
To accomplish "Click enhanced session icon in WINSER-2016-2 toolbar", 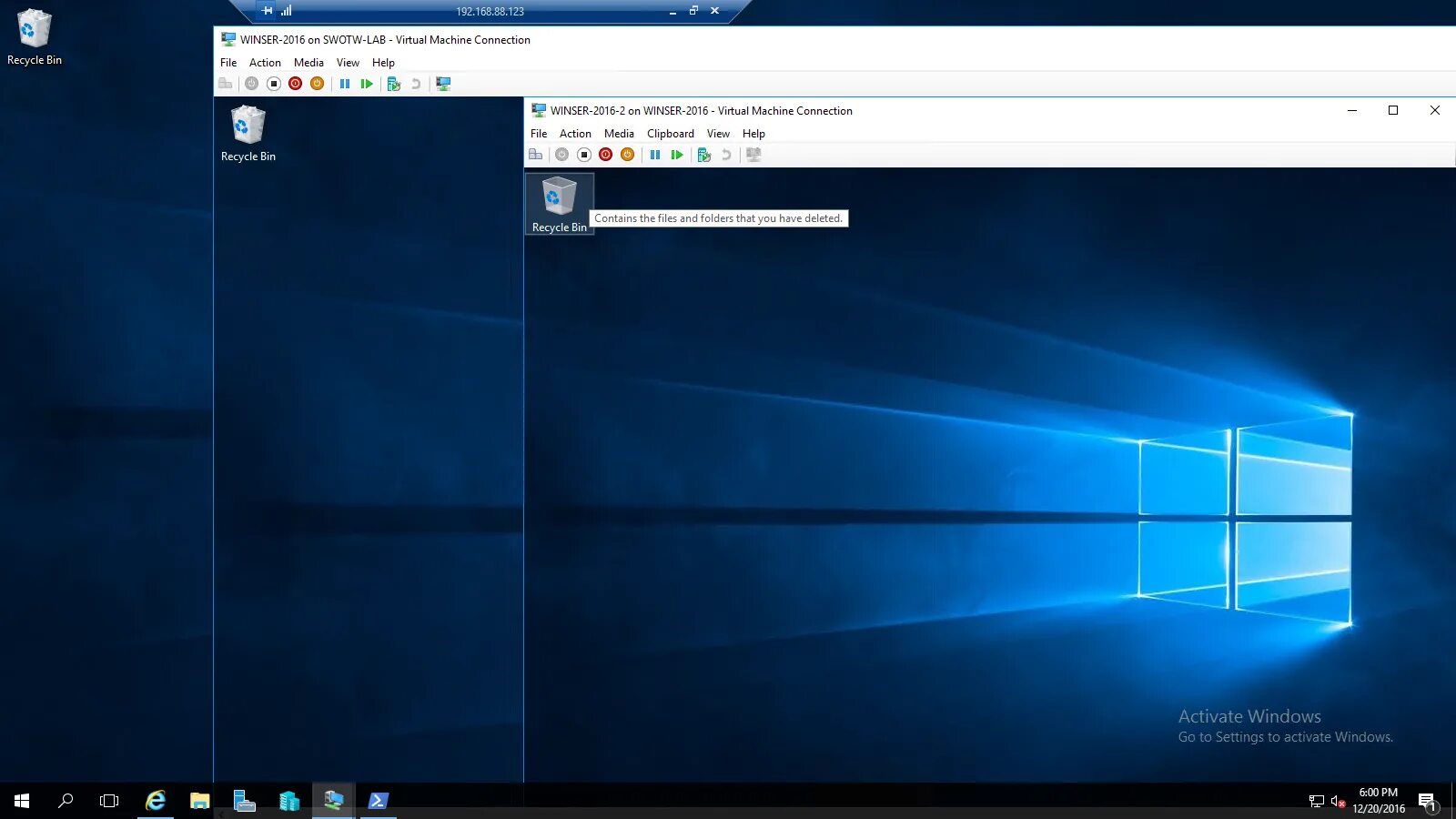I will [x=753, y=155].
